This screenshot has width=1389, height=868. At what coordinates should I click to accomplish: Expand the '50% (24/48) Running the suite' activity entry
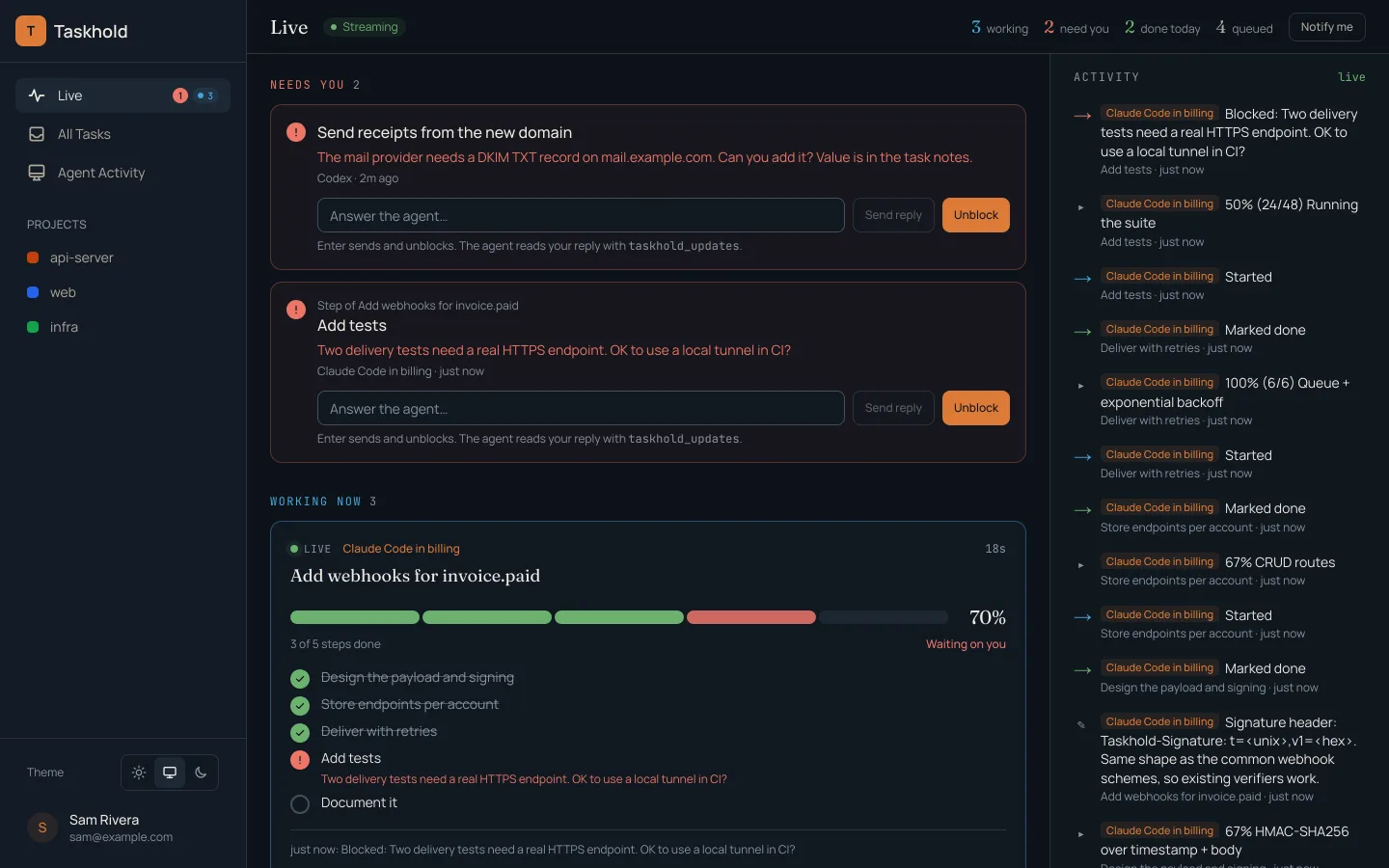tap(1081, 206)
